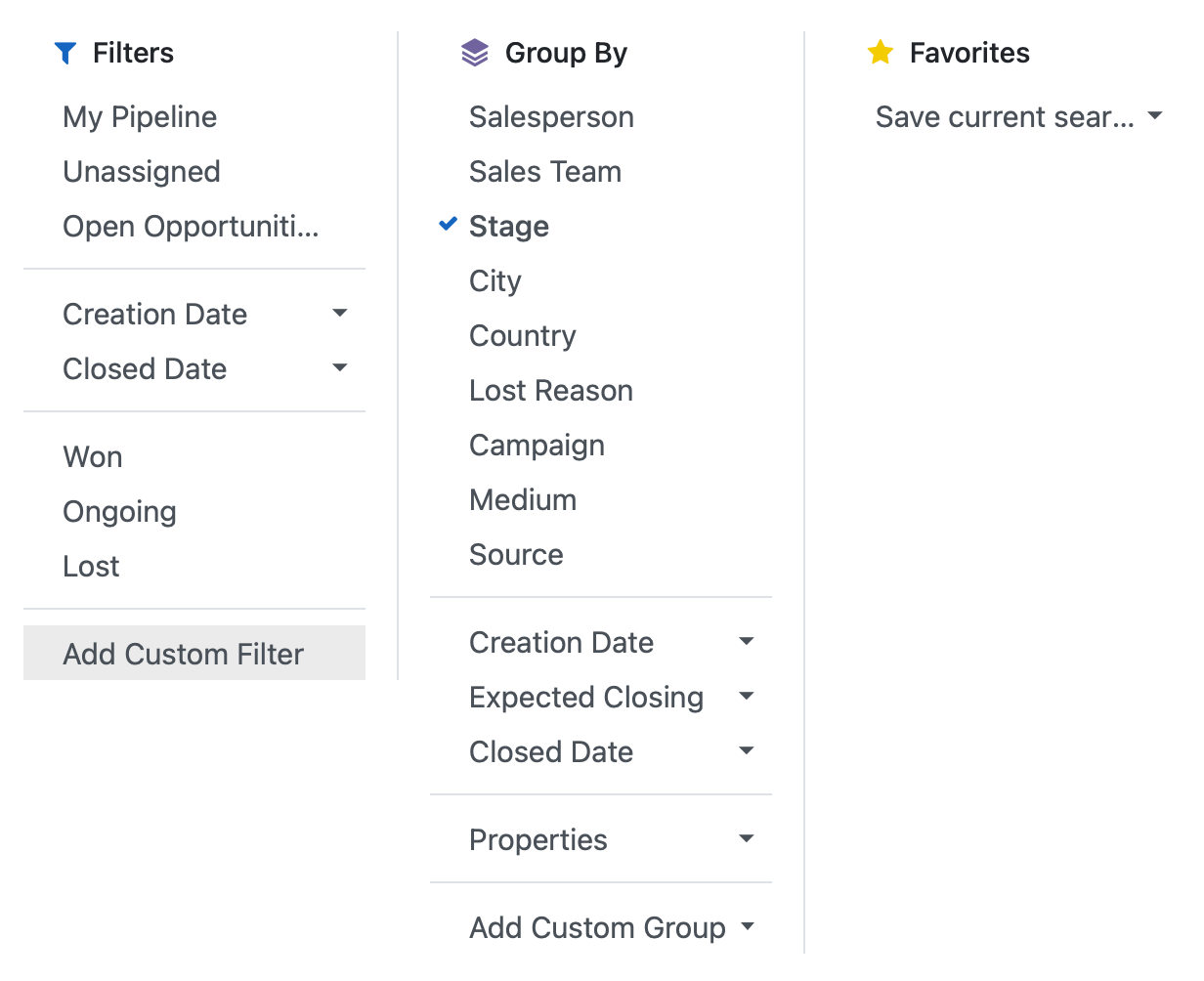This screenshot has height=981, width=1204.
Task: Group records by Lost Reason
Action: pyautogui.click(x=550, y=390)
